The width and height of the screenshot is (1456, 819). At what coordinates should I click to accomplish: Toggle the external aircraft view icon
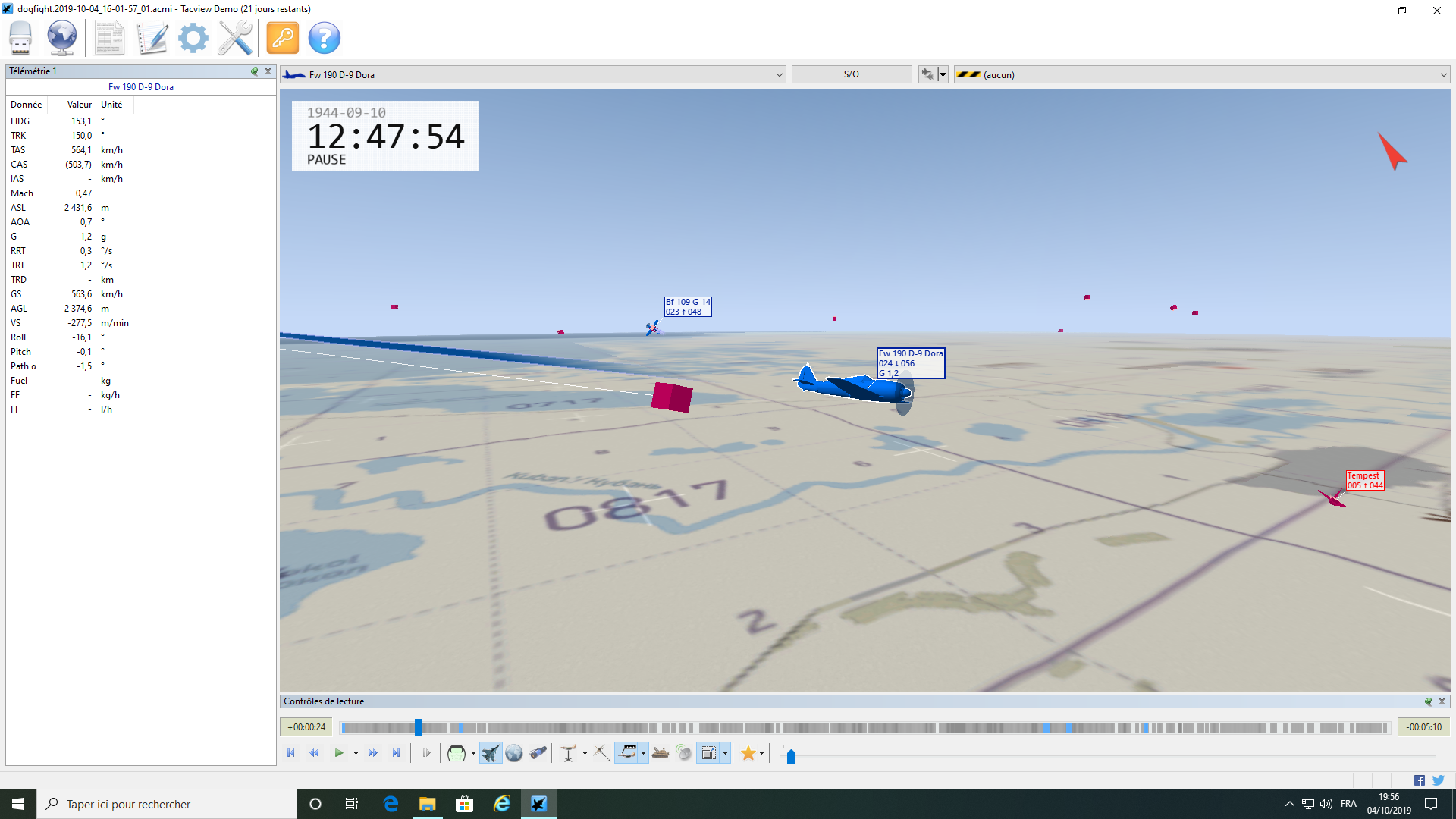point(491,753)
